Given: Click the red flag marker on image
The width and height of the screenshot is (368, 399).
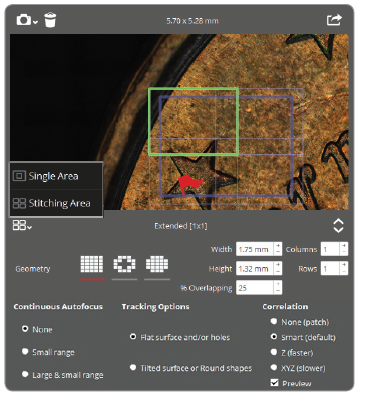Looking at the screenshot, I should point(189,185).
